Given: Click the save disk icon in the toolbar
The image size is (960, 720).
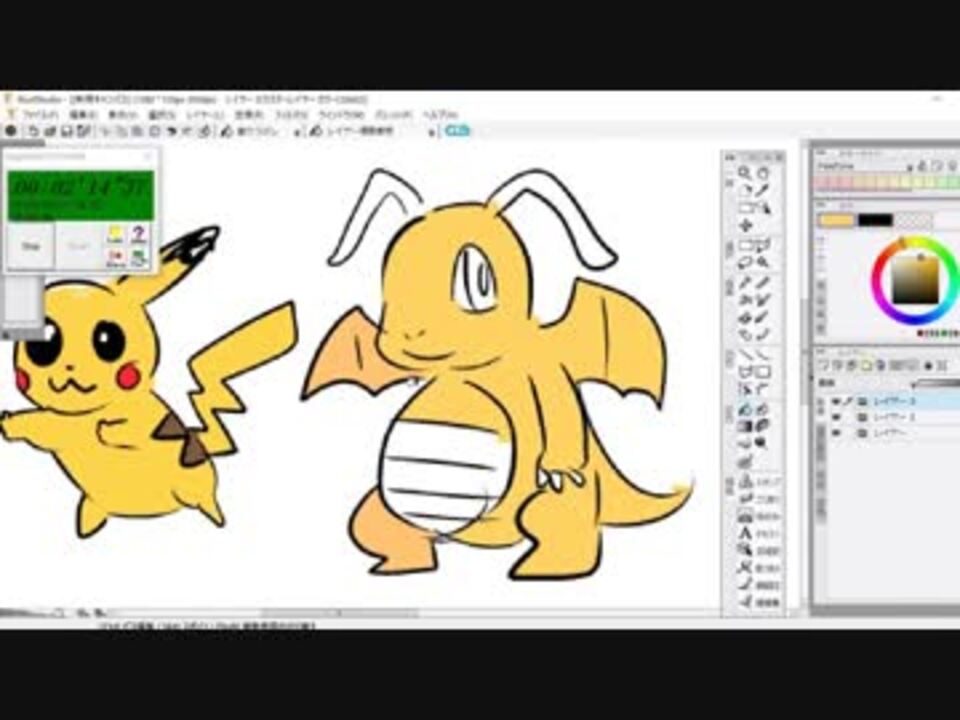Looking at the screenshot, I should [67, 131].
